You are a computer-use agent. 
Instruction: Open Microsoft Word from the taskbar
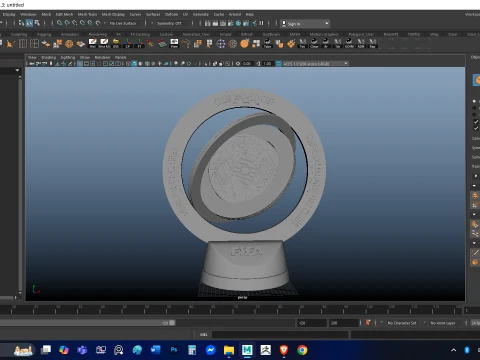coord(155,350)
